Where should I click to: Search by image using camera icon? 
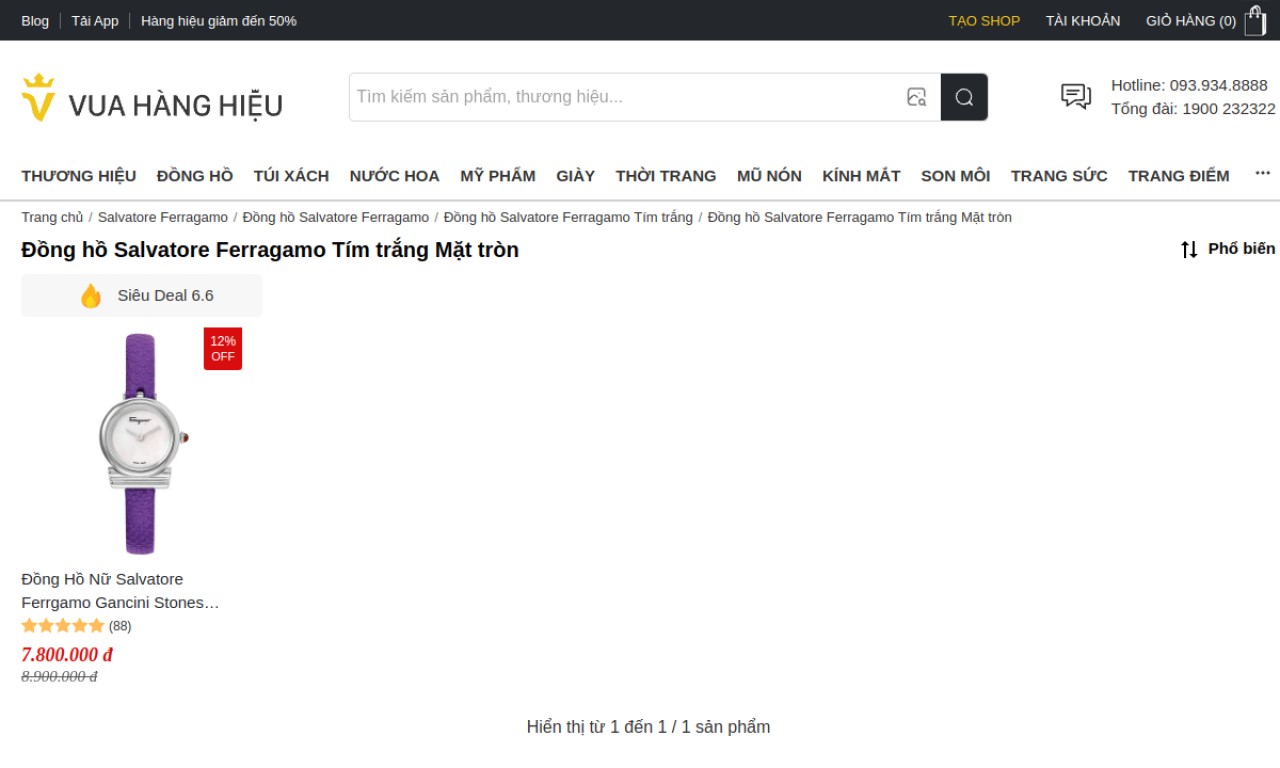[x=916, y=97]
